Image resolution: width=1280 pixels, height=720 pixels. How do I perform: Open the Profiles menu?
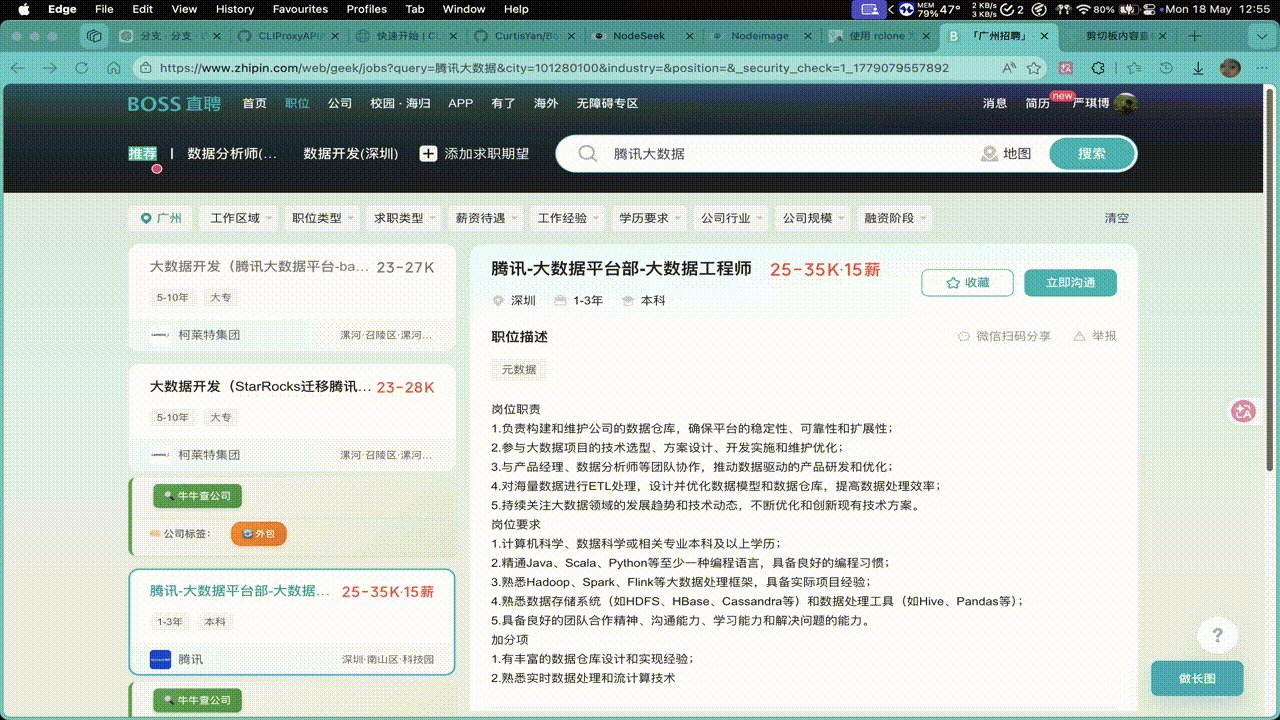click(x=367, y=9)
